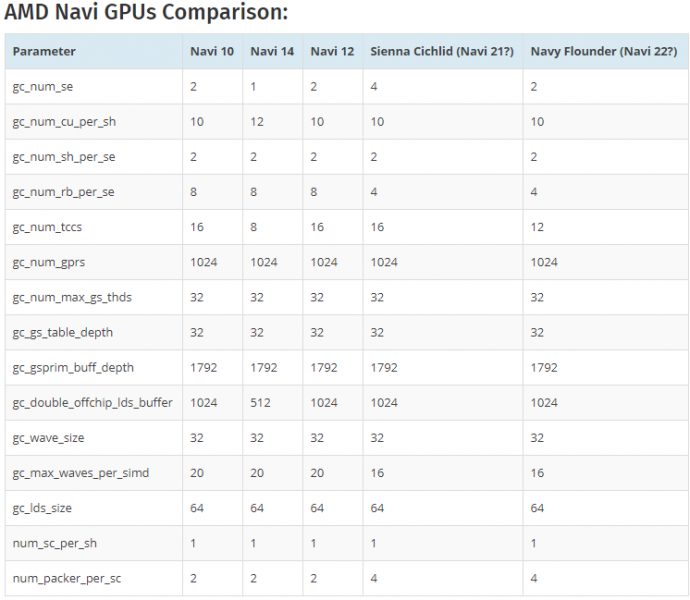The image size is (690, 600).
Task: Click the gc_num_tccs parameter name
Action: point(47,227)
